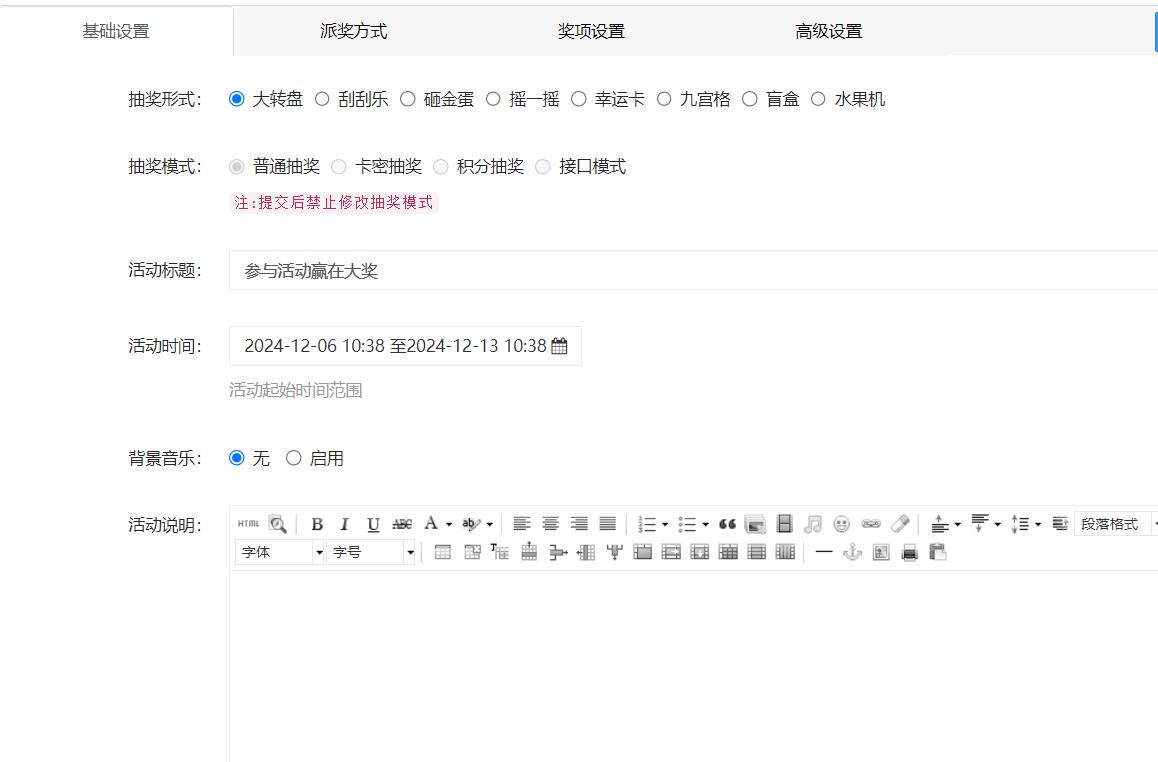
Task: Open the 段落格式 paragraph format dropdown
Action: [1116, 524]
